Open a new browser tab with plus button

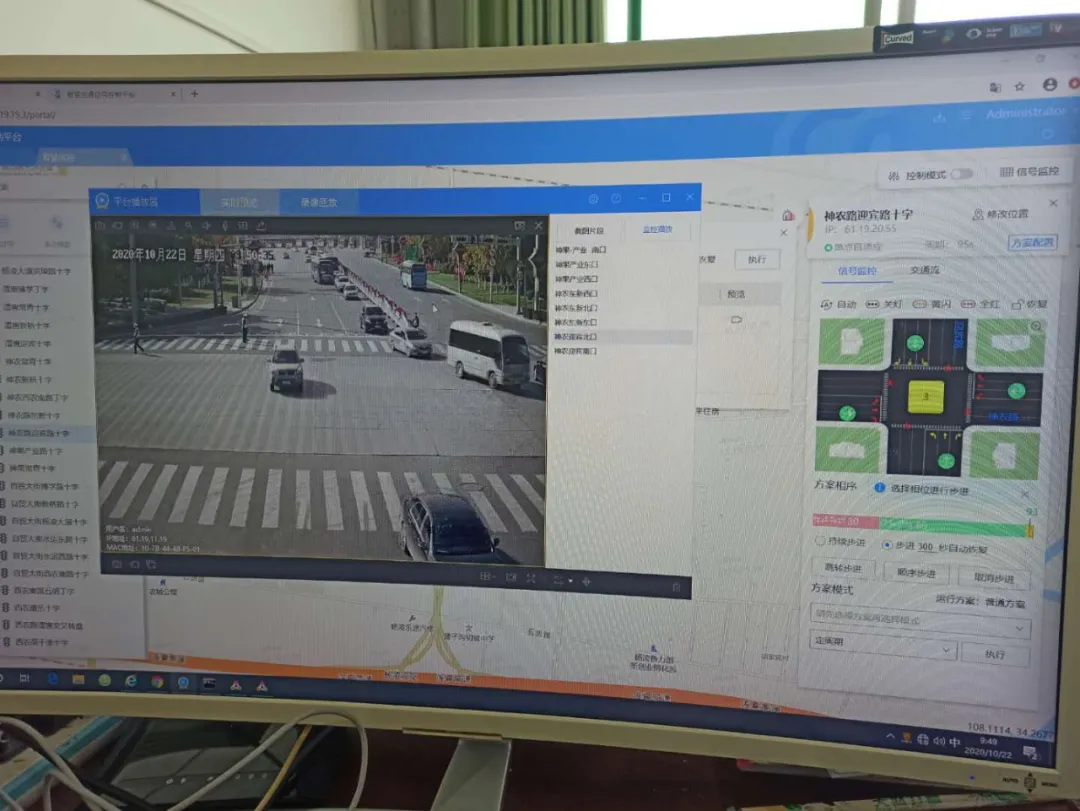194,94
